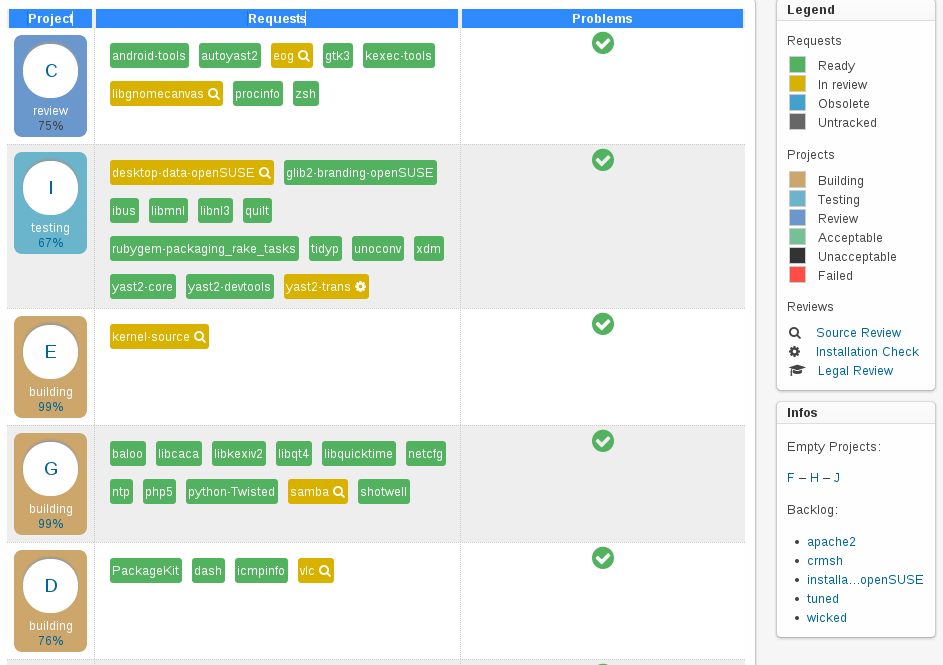
Task: Open the php5 request
Action: 159,492
